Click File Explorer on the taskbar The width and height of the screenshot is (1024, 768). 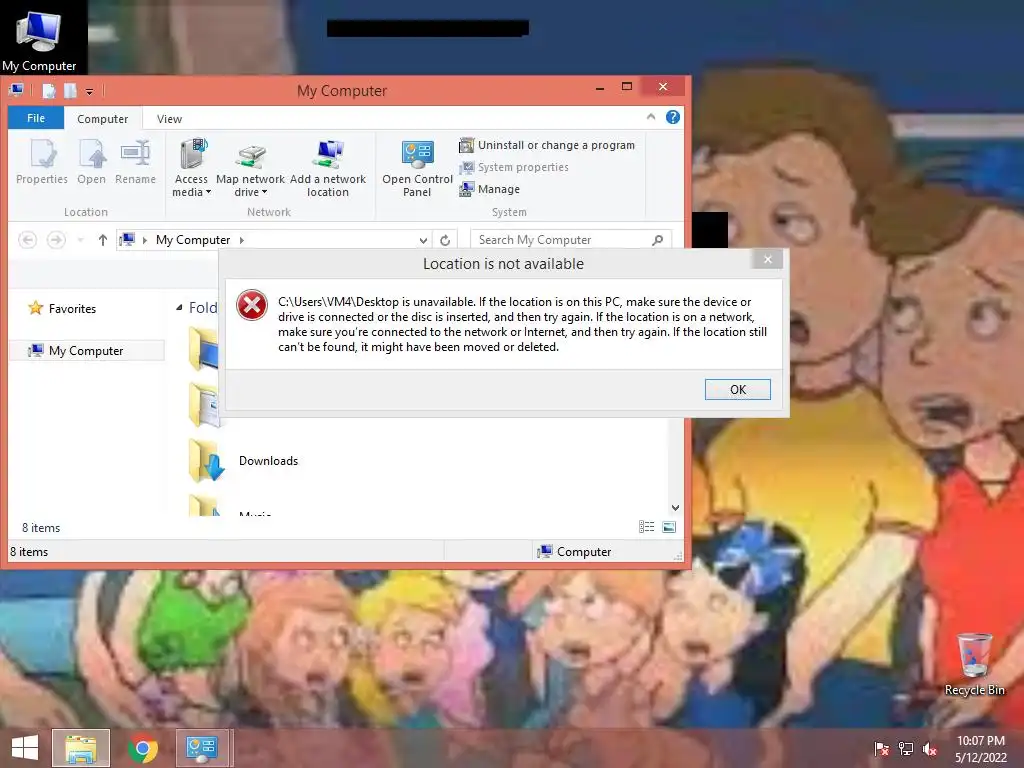pyautogui.click(x=81, y=748)
